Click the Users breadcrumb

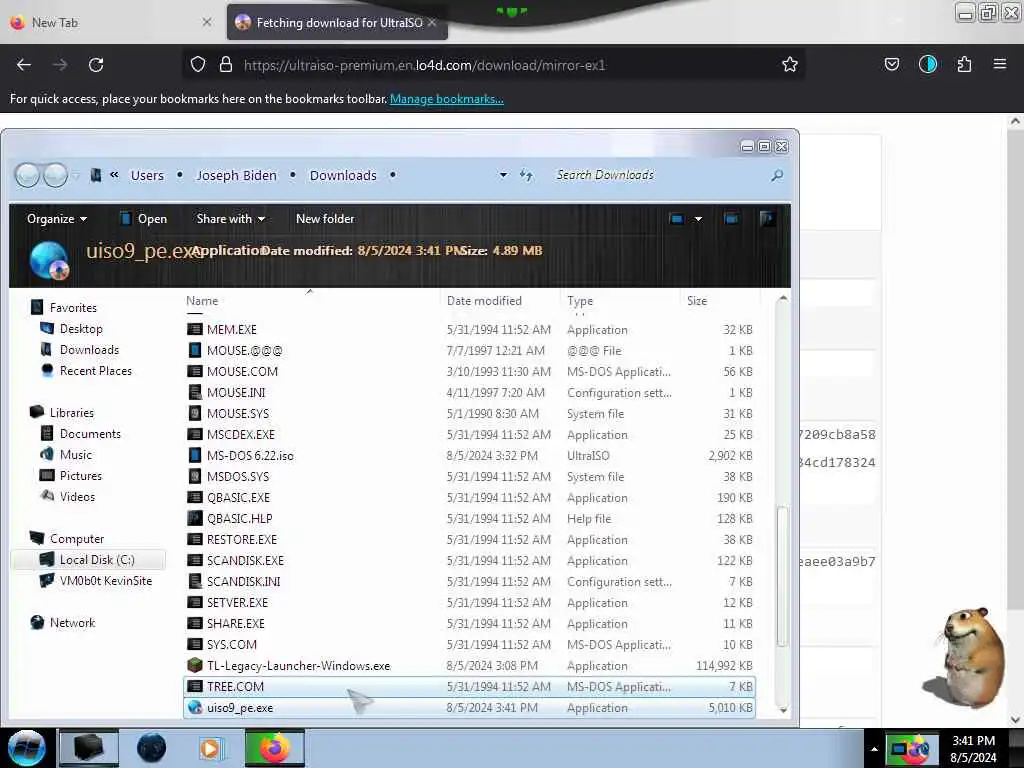(x=147, y=175)
